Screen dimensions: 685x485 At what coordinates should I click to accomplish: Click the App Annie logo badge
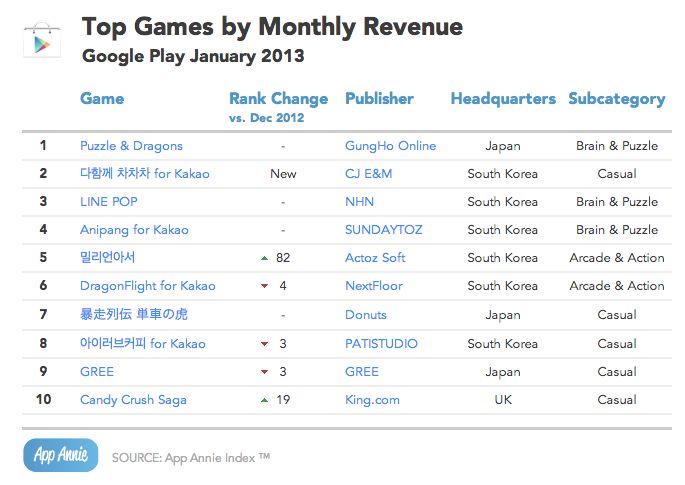coord(61,455)
